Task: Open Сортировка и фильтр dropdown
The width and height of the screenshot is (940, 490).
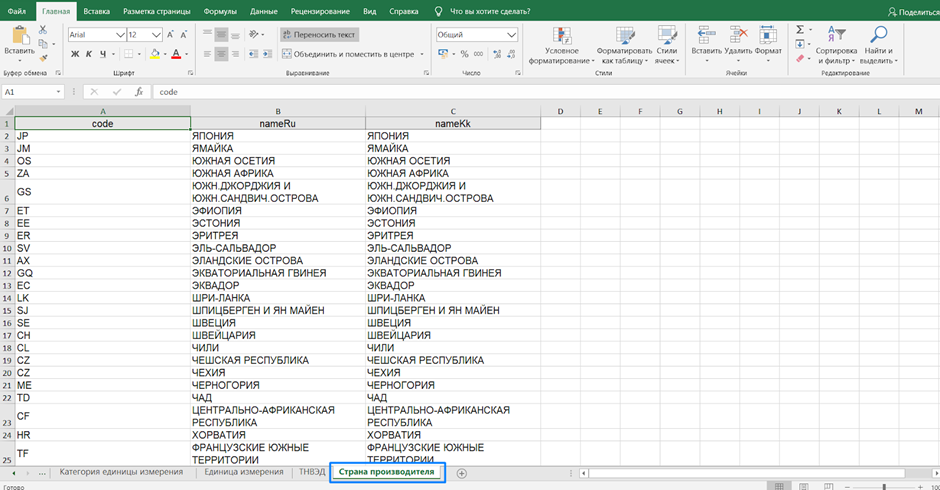Action: pyautogui.click(x=836, y=45)
